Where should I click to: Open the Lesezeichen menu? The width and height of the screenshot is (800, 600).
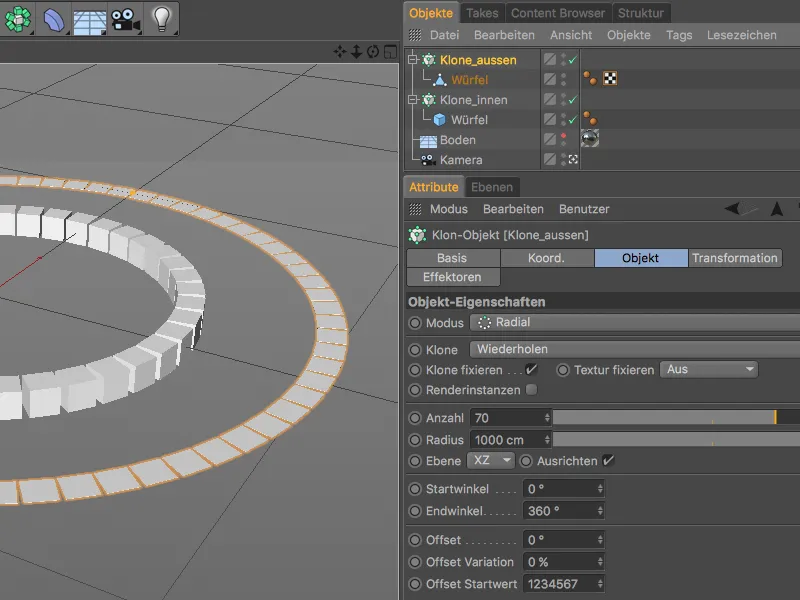741,35
